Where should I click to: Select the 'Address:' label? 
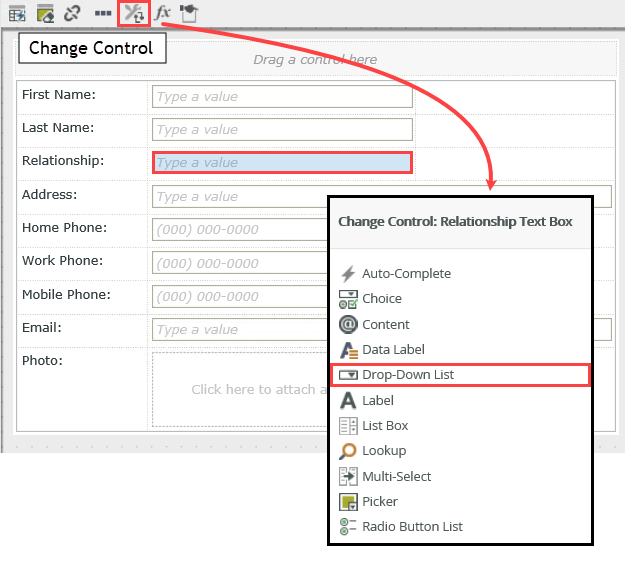pyautogui.click(x=49, y=195)
